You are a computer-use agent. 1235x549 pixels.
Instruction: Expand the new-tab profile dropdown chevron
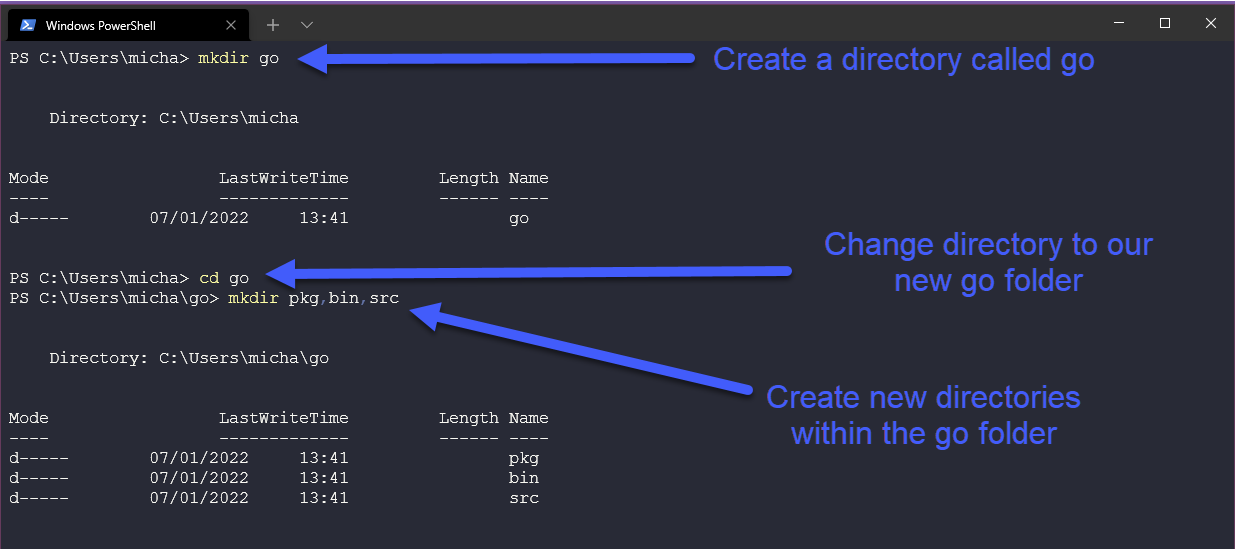307,24
